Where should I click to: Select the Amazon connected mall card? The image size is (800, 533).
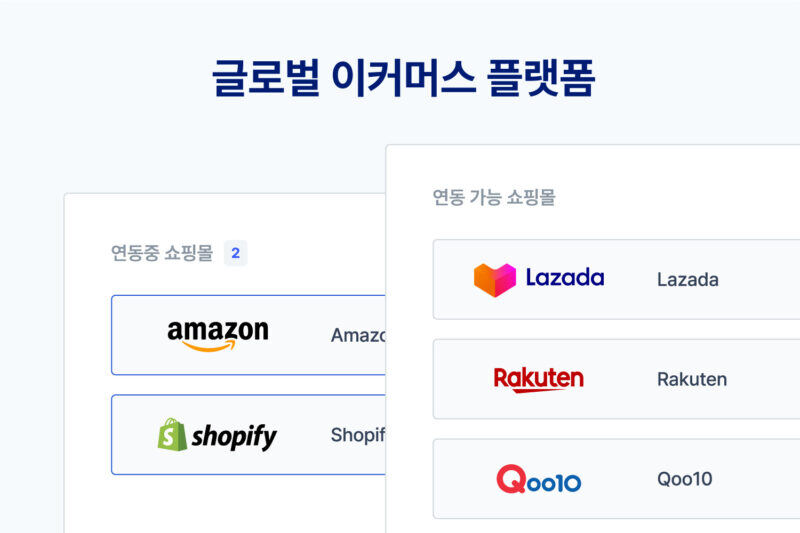click(x=248, y=335)
